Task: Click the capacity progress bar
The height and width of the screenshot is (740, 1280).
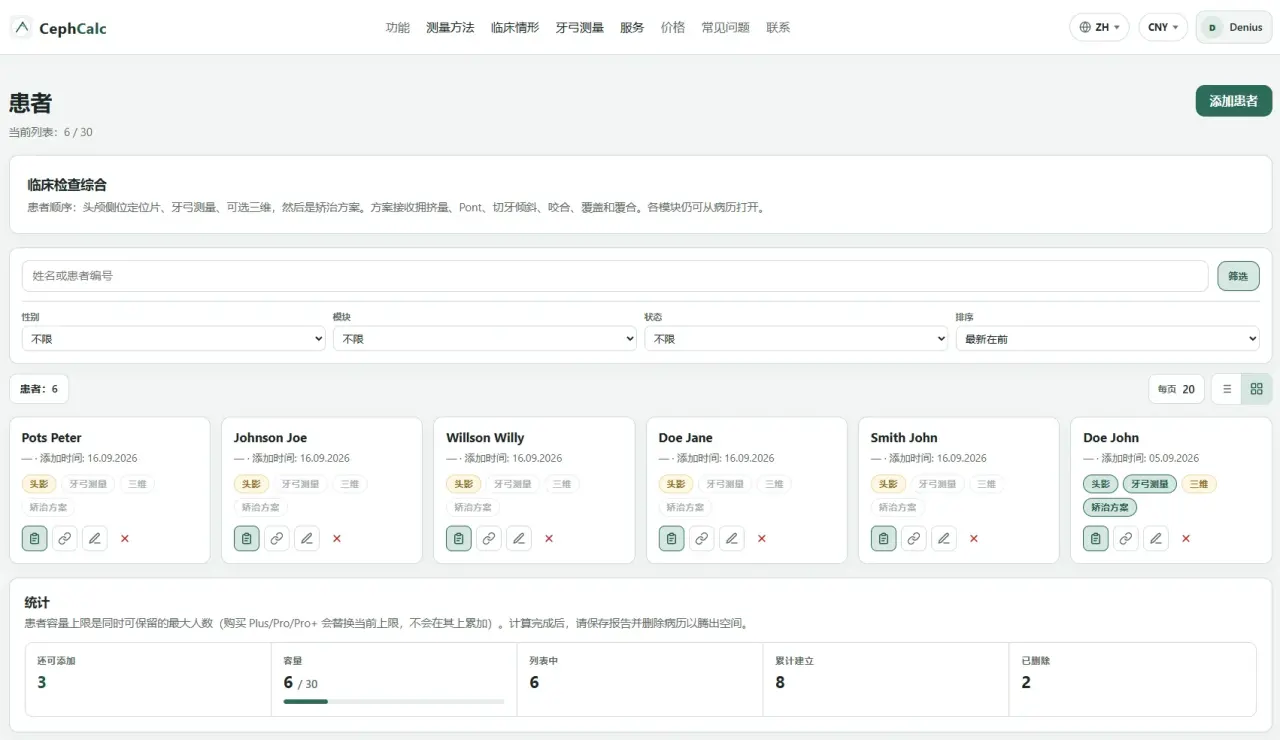Action: pyautogui.click(x=394, y=702)
